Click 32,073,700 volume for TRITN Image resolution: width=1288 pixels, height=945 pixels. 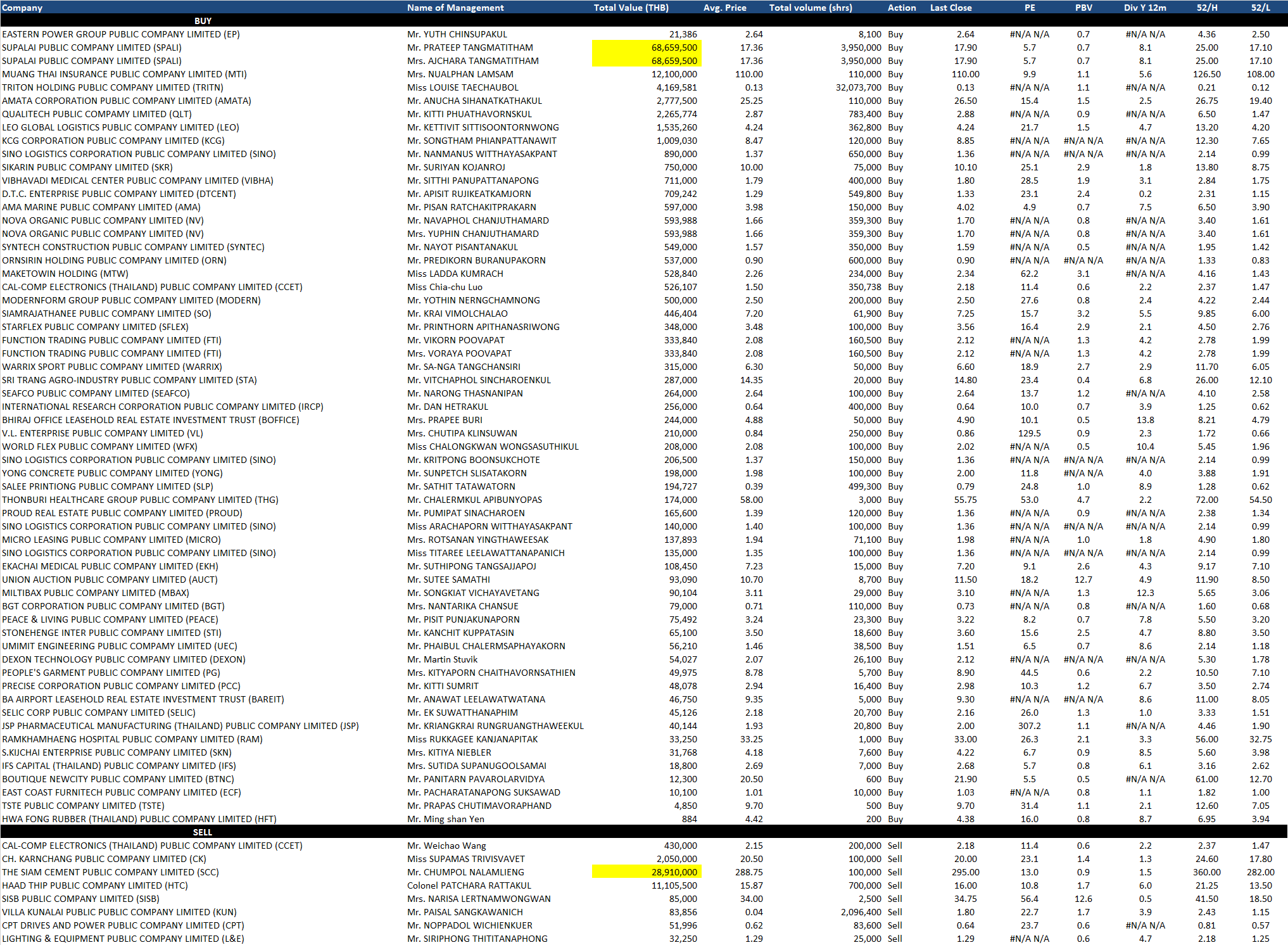(x=858, y=87)
